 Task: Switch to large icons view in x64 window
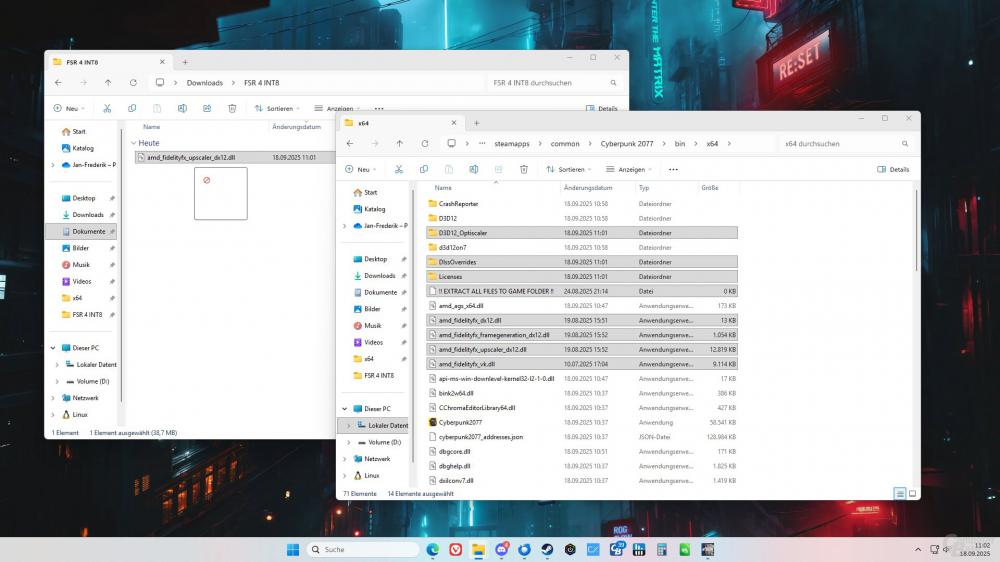pyautogui.click(x=912, y=493)
